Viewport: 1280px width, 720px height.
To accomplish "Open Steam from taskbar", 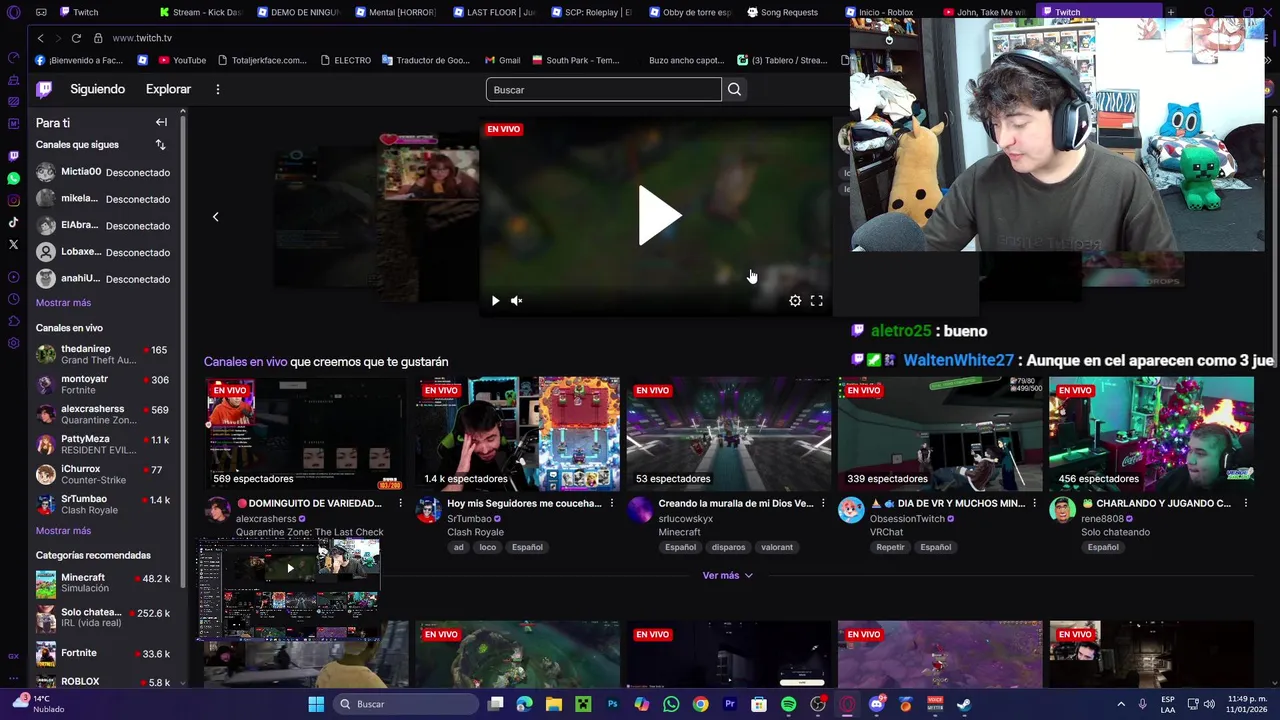I will click(964, 704).
